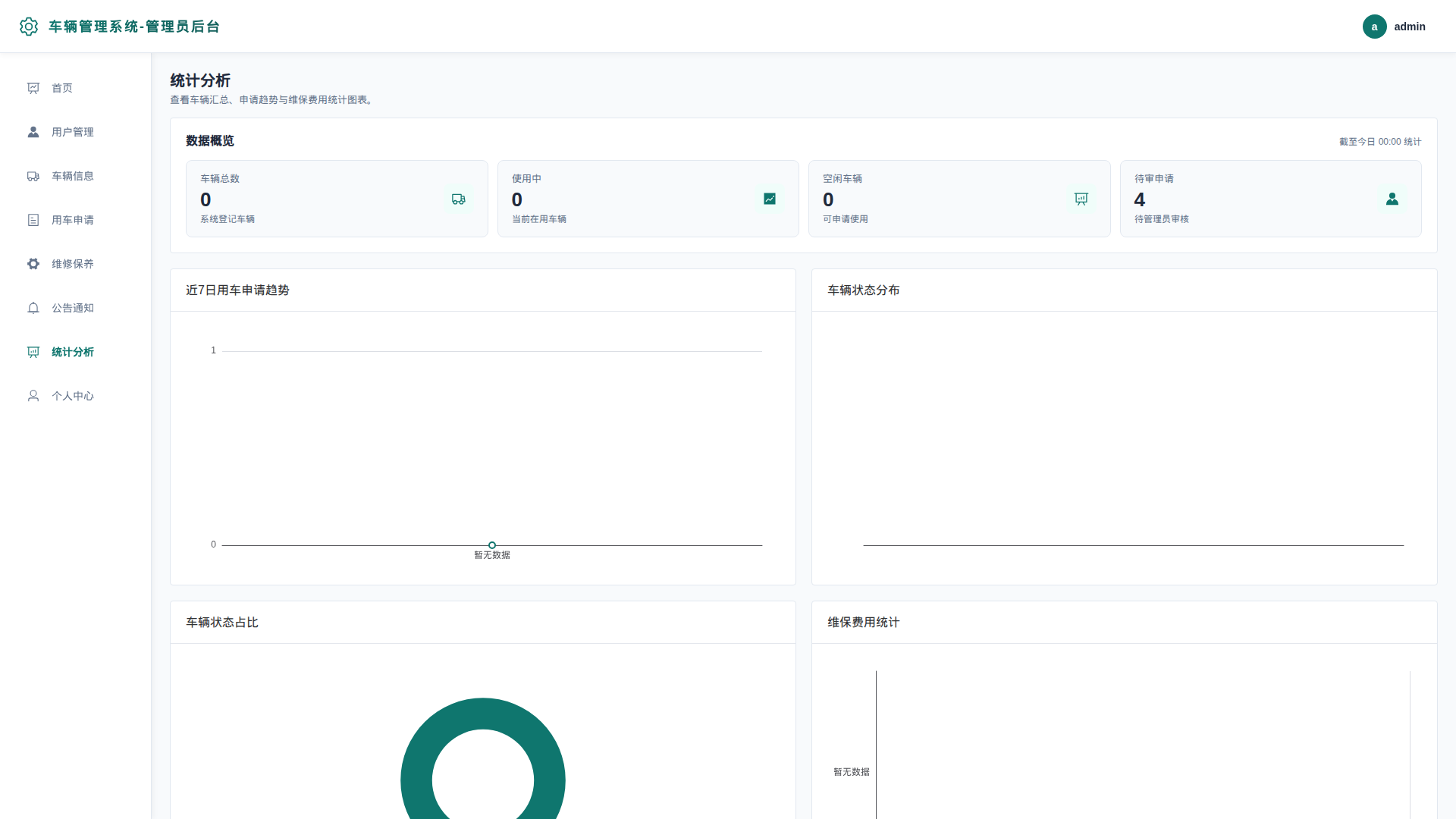Image resolution: width=1456 pixels, height=819 pixels.
Task: Click the data point on trend chart
Action: coord(492,545)
